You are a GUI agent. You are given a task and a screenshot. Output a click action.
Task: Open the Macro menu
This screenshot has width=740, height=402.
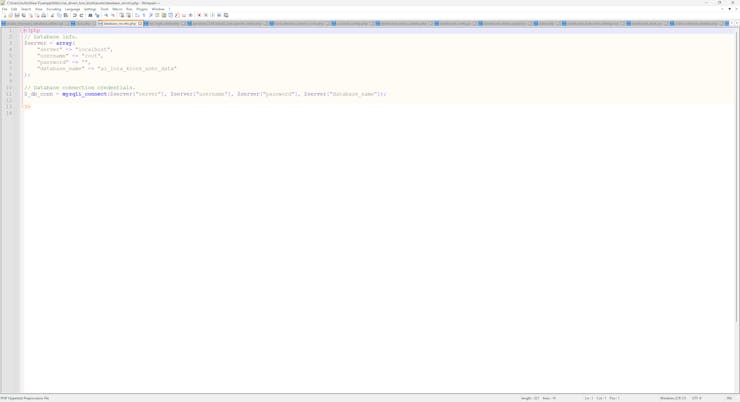(x=117, y=9)
